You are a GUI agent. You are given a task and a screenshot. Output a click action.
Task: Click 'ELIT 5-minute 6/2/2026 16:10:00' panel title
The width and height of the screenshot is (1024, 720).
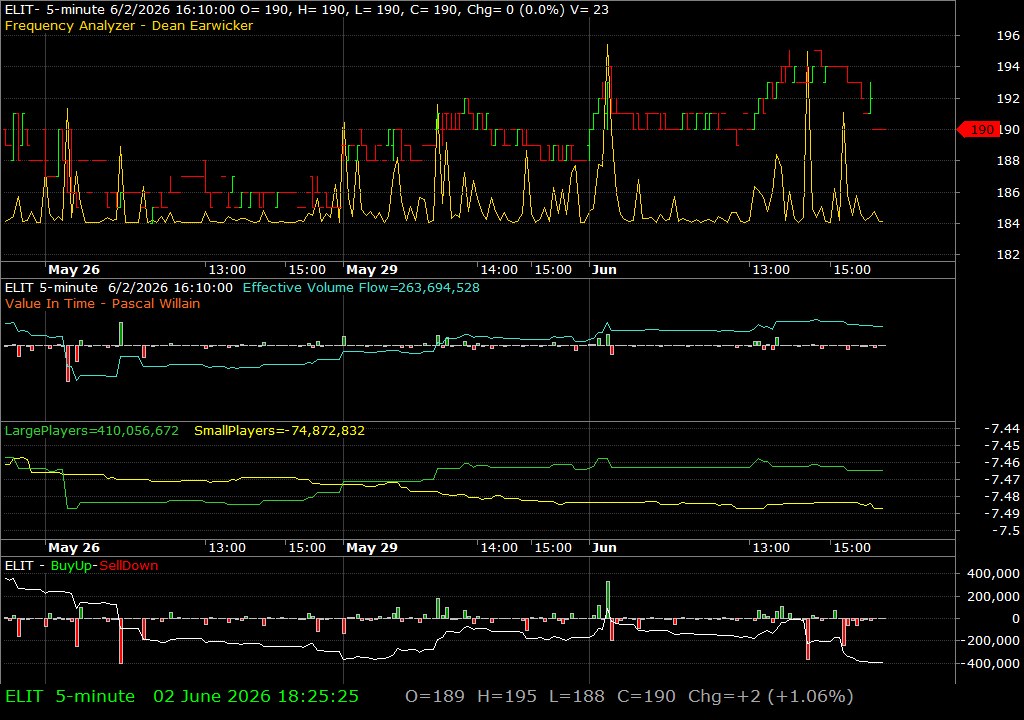119,287
